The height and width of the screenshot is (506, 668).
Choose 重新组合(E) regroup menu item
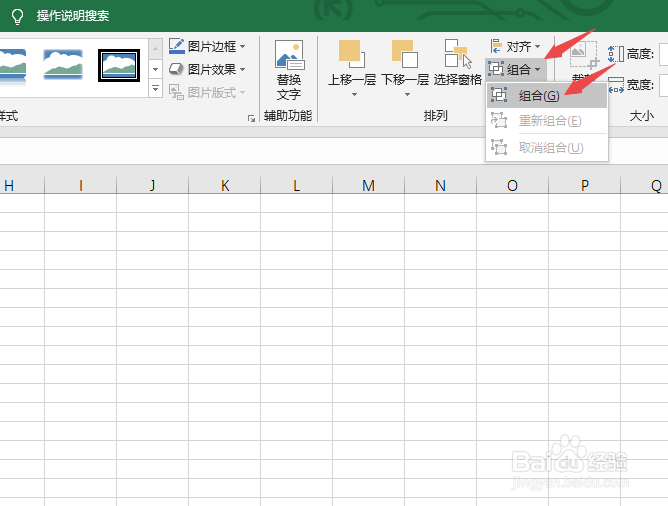[x=547, y=121]
